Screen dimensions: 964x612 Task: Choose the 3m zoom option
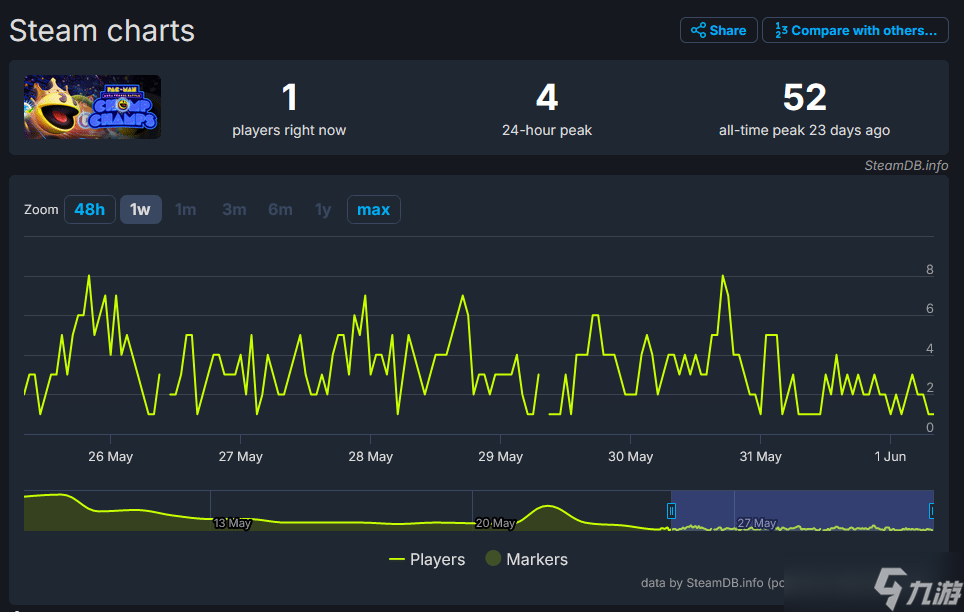click(x=234, y=209)
